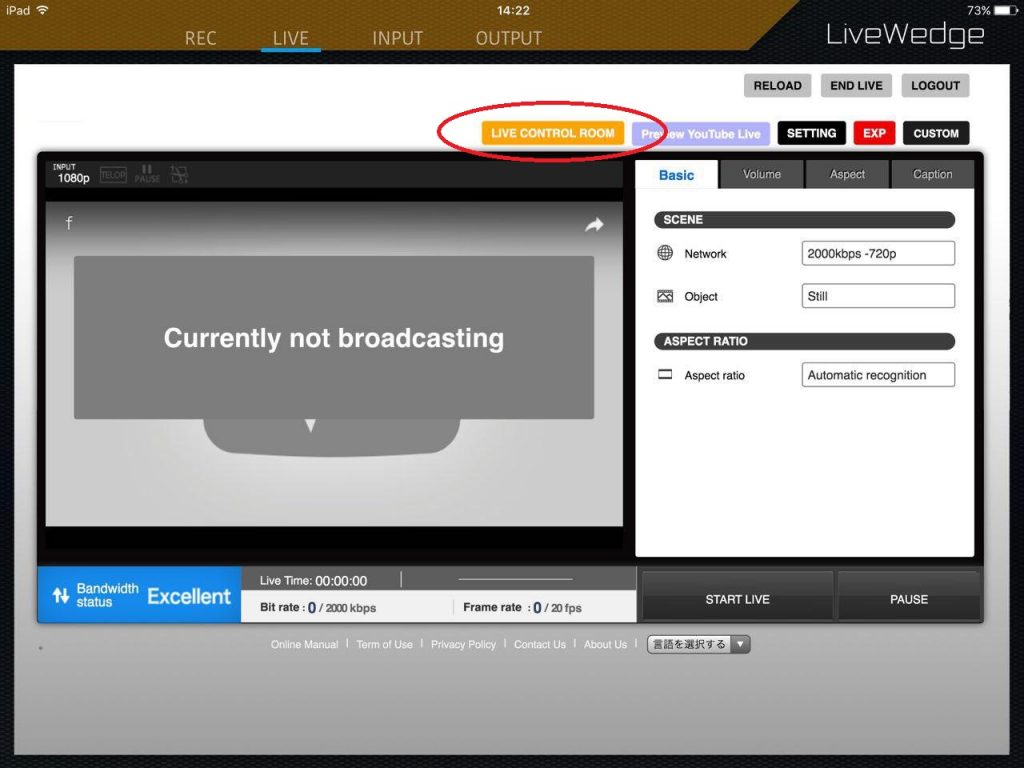Select the Basic settings tab
Viewport: 1024px width, 768px height.
677,175
